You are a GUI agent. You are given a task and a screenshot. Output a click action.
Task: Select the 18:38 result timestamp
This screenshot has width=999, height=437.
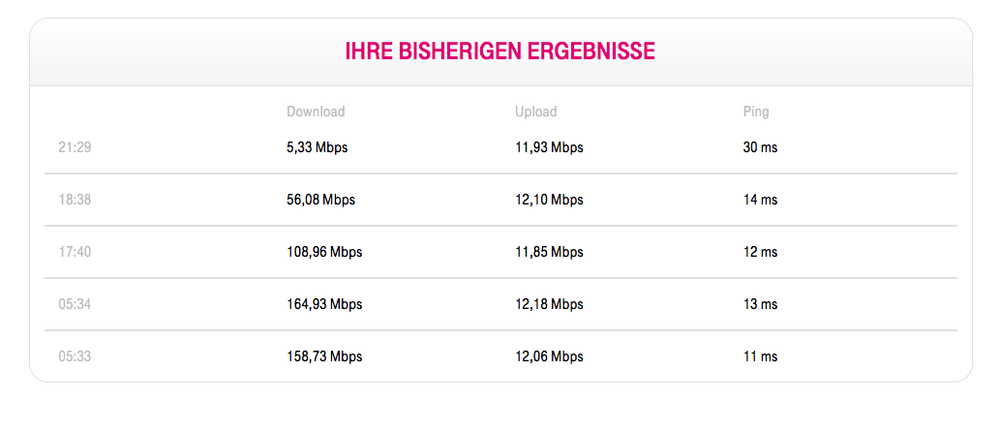pos(75,200)
